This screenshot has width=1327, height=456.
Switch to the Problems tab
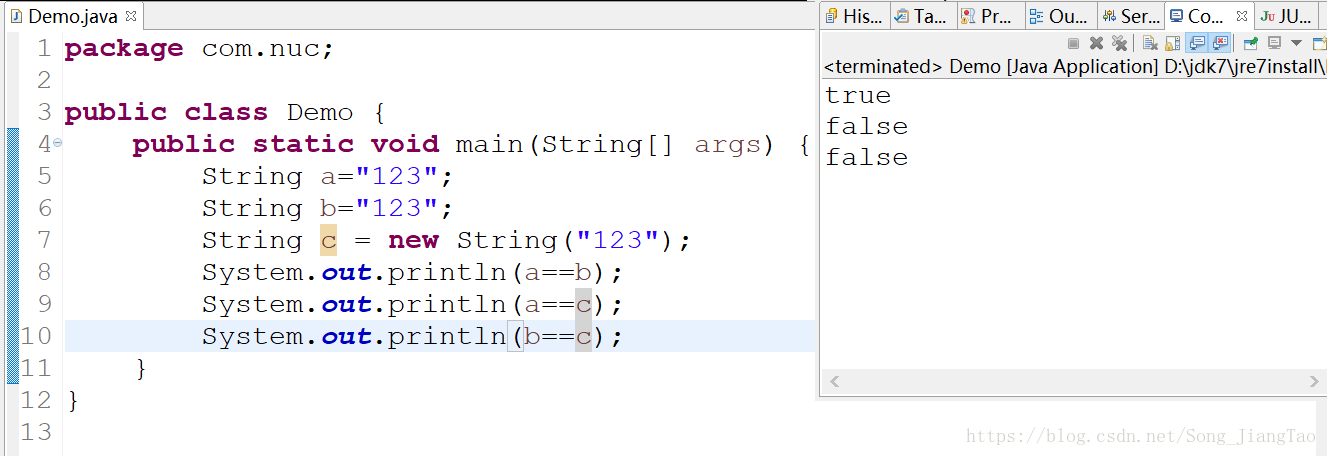tap(989, 16)
